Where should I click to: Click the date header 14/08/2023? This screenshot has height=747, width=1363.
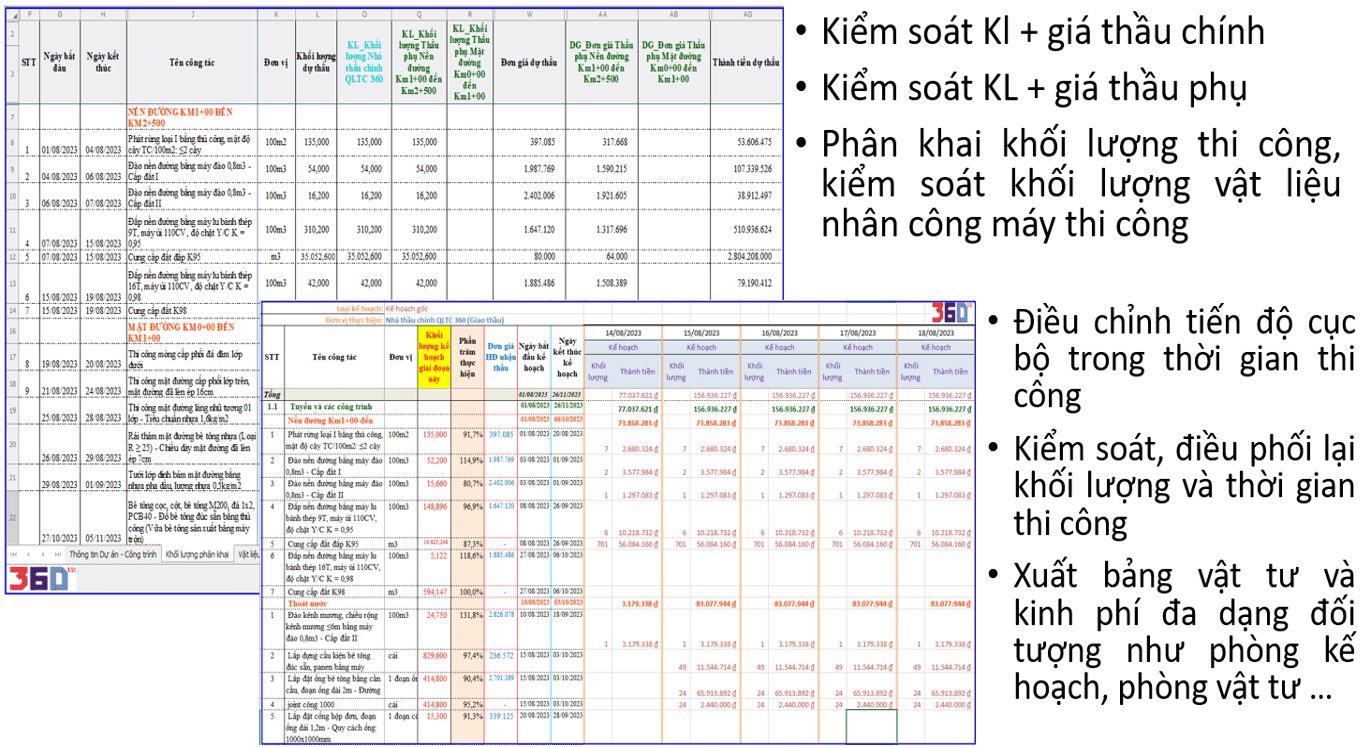(625, 332)
